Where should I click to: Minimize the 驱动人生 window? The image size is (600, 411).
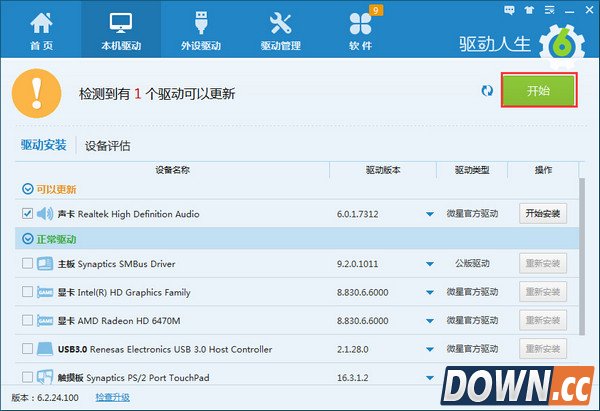pyautogui.click(x=569, y=11)
